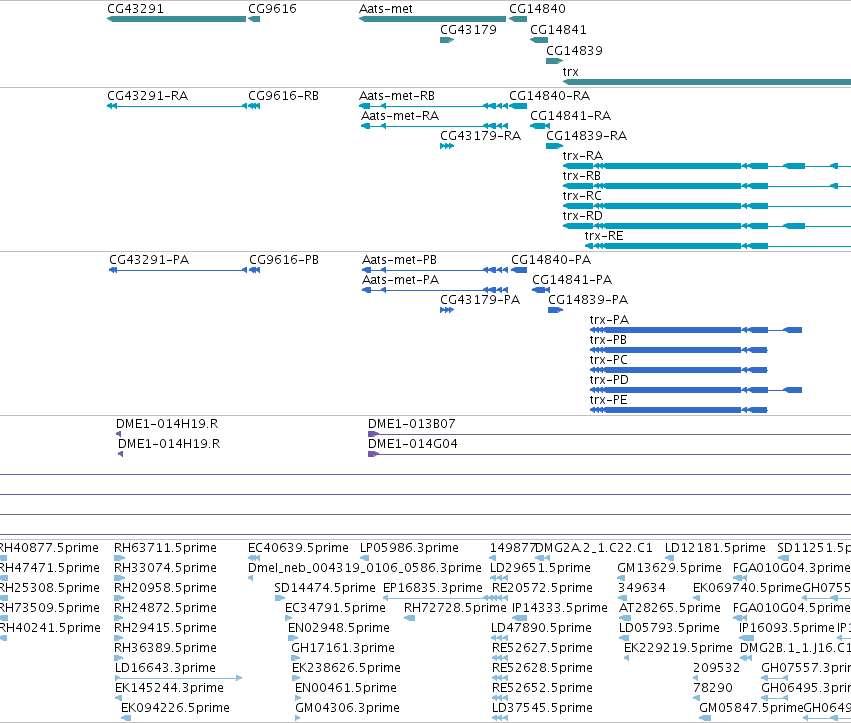Click transcript Aats-met-RA label
This screenshot has width=851, height=723.
(400, 116)
